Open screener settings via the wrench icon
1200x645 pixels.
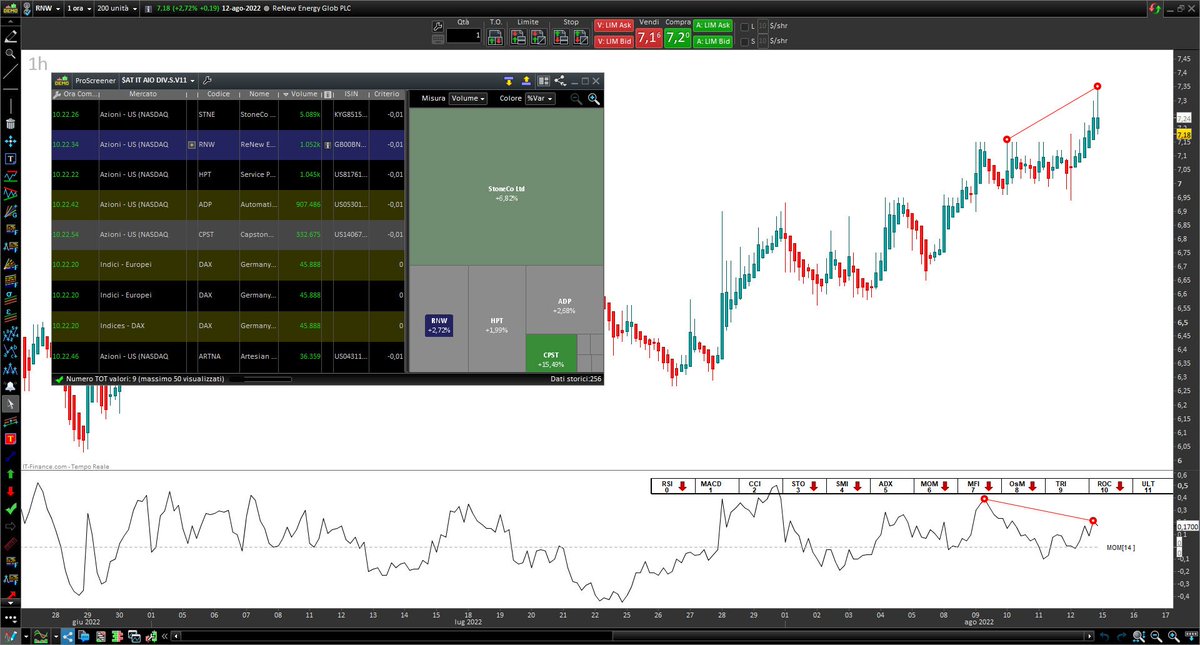coord(207,80)
